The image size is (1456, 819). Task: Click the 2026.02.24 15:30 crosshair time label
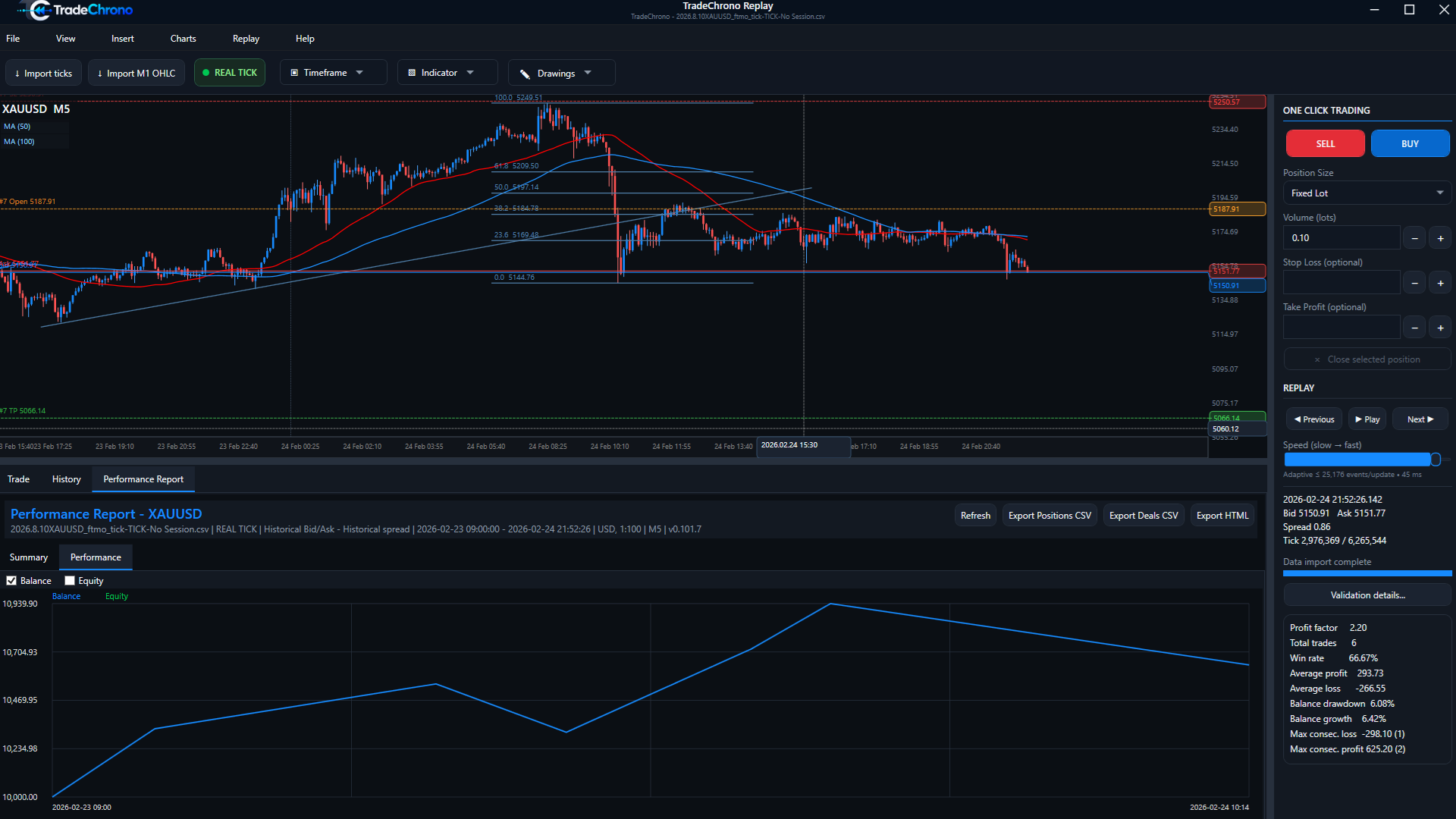tap(803, 445)
